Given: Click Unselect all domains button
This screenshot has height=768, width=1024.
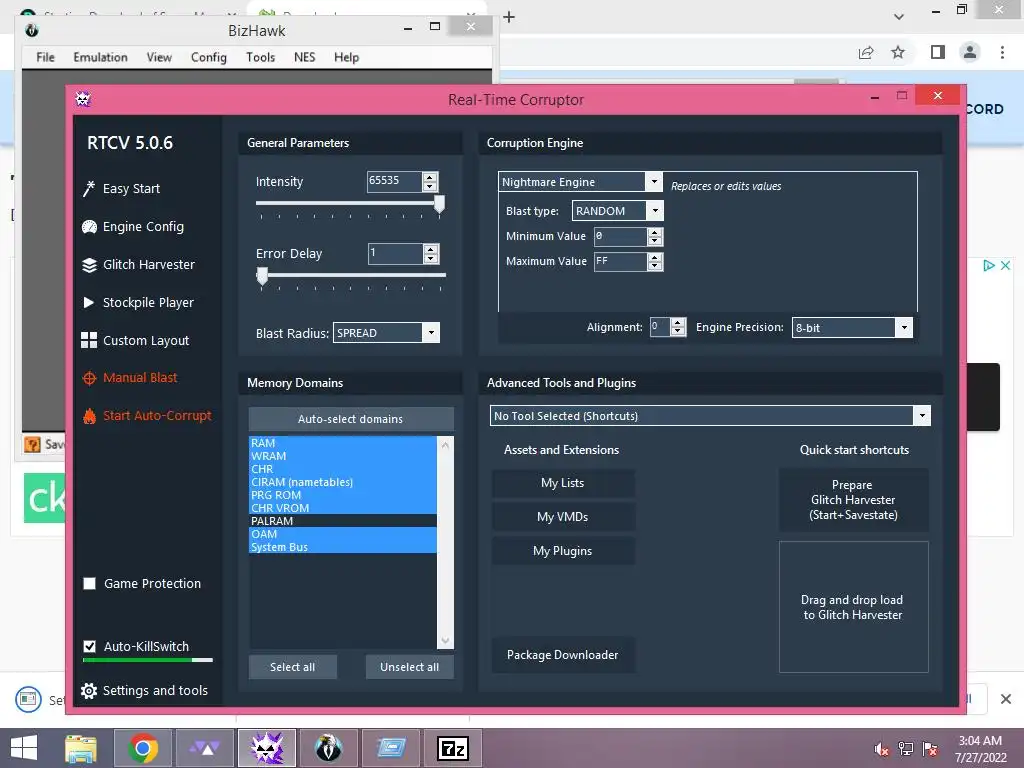Looking at the screenshot, I should point(409,667).
